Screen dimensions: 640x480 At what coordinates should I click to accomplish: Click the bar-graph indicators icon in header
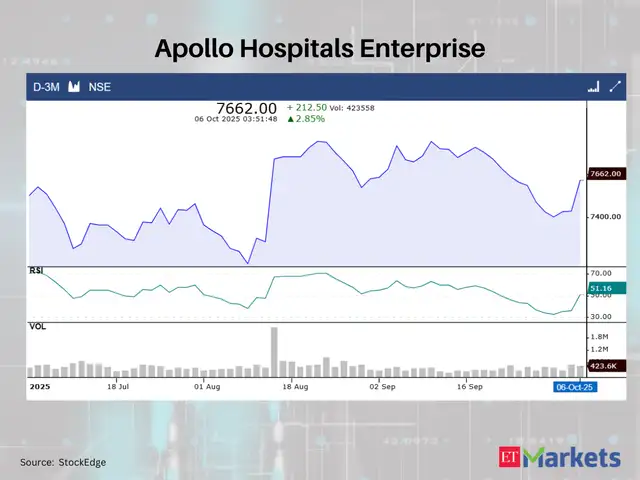pos(592,87)
